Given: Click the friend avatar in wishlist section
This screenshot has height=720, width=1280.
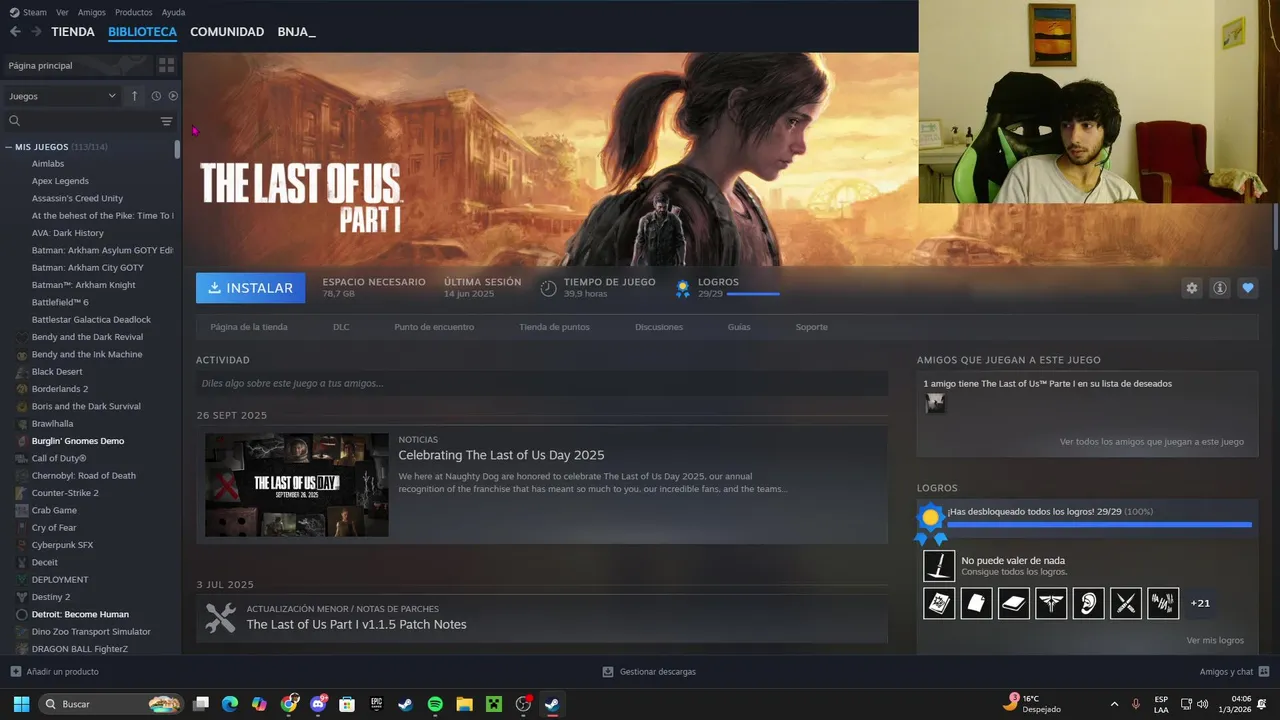Looking at the screenshot, I should 935,403.
